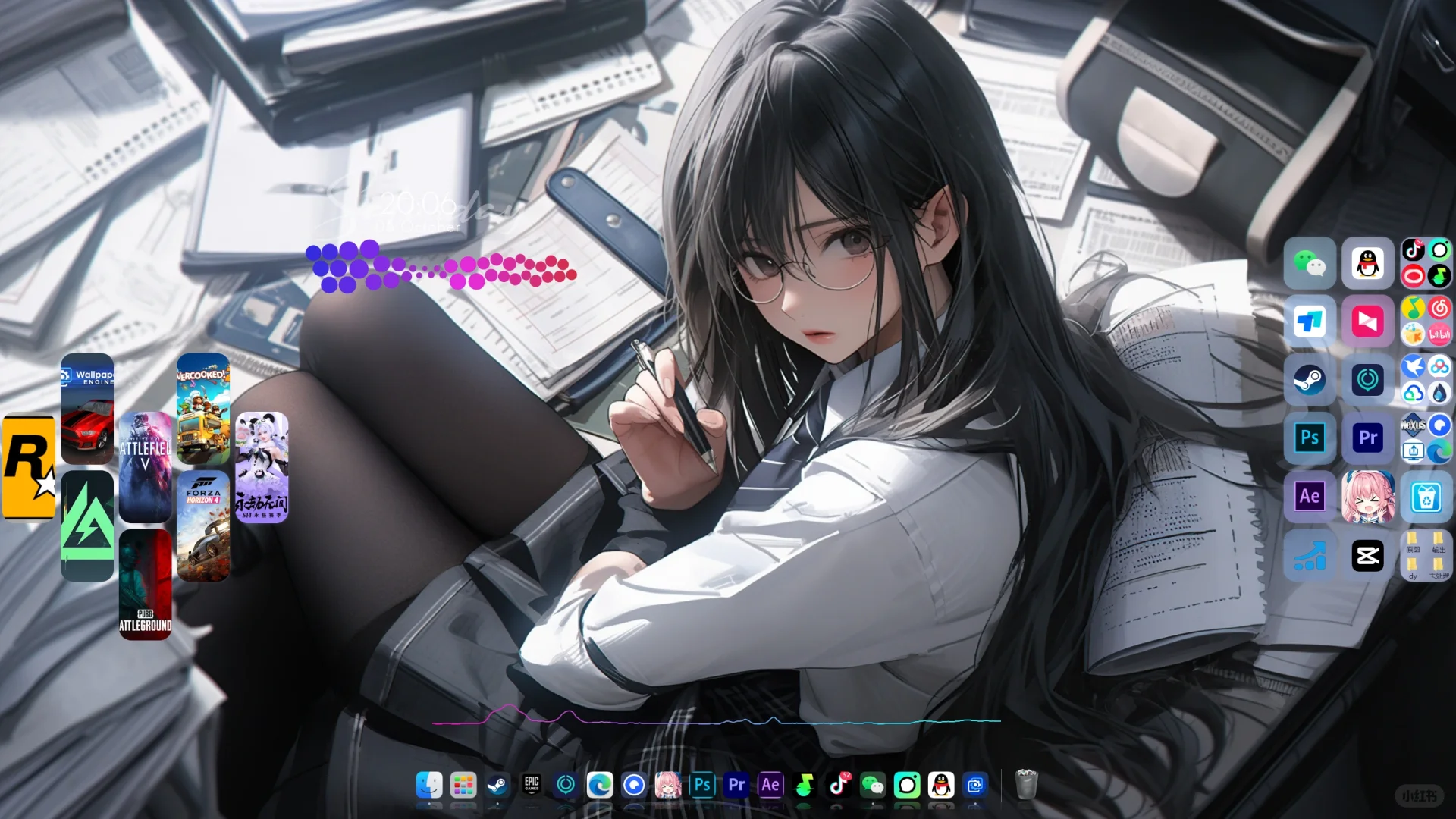The image size is (1456, 819).
Task: Open the teal ring app in the right grid
Action: coord(1368,380)
